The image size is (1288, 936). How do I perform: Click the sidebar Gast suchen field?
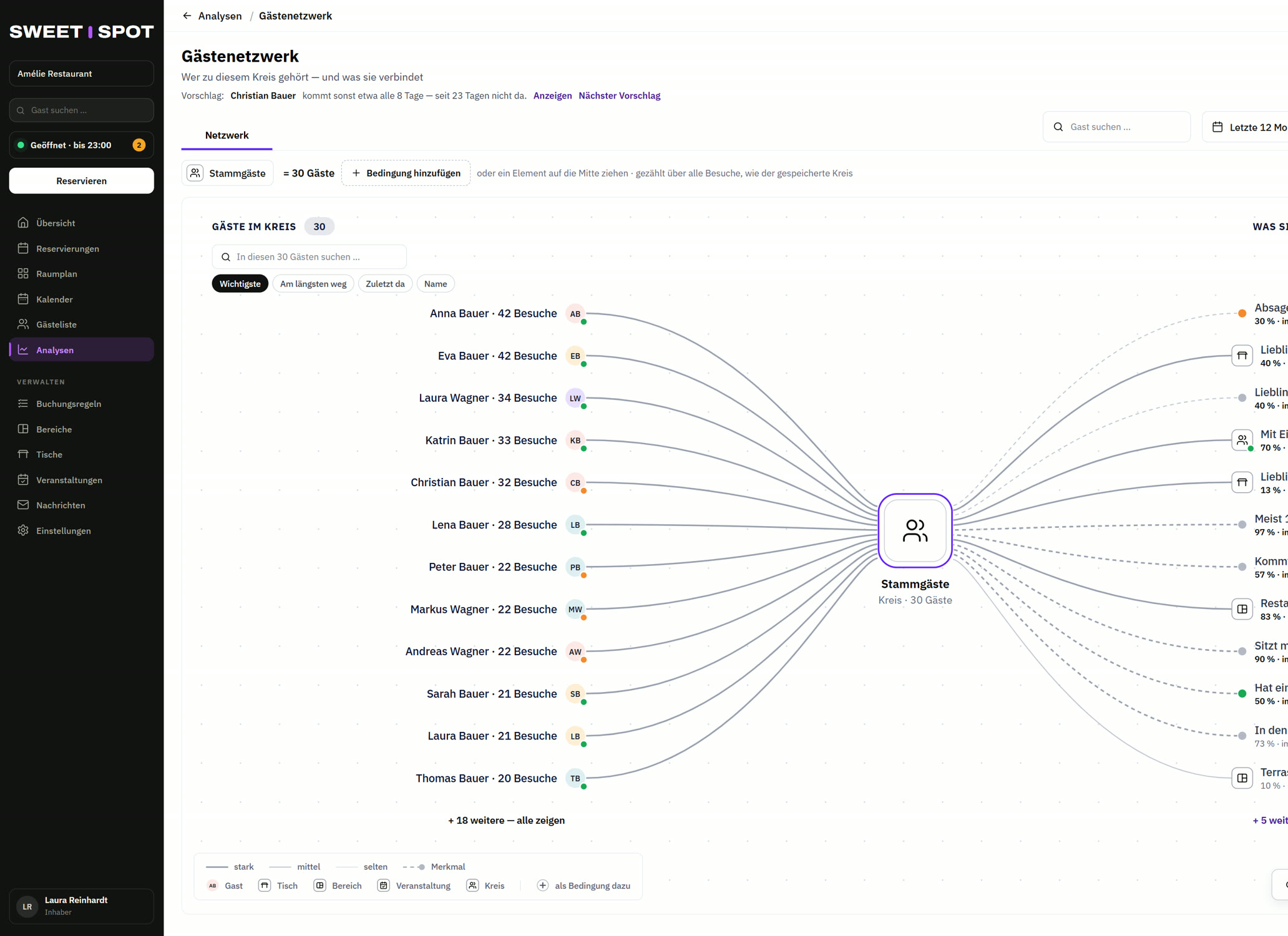click(81, 110)
